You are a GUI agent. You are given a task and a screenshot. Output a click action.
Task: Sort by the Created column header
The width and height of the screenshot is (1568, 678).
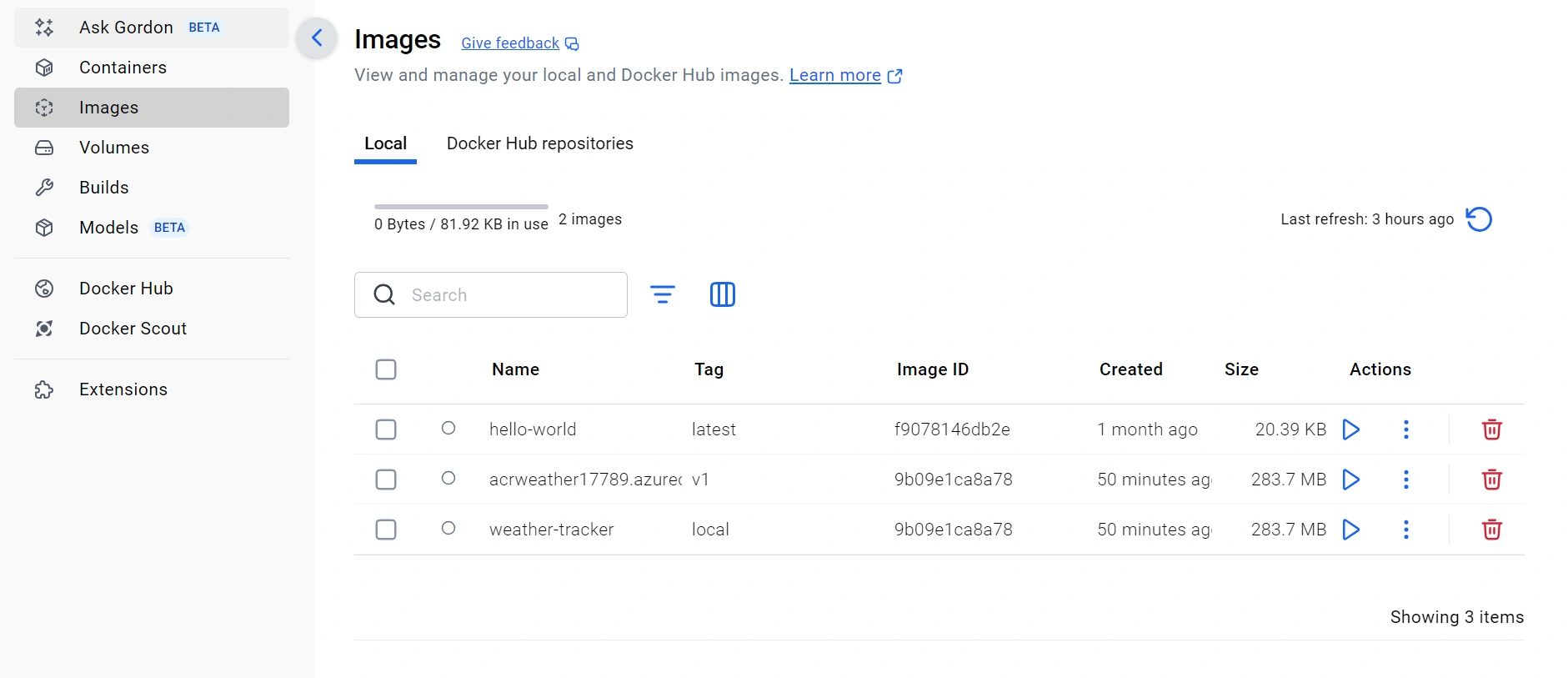coord(1131,369)
